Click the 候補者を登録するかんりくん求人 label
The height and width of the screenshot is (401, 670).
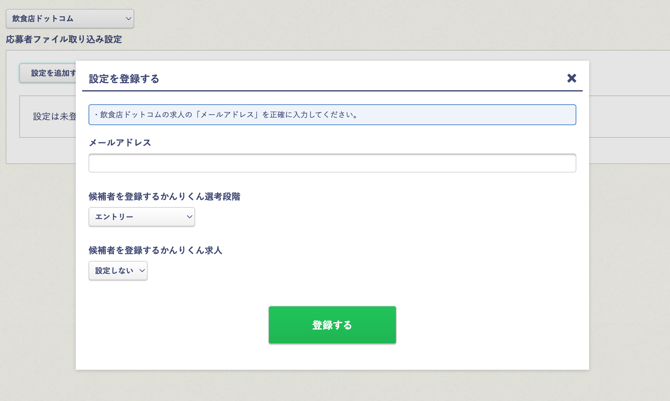click(x=155, y=251)
